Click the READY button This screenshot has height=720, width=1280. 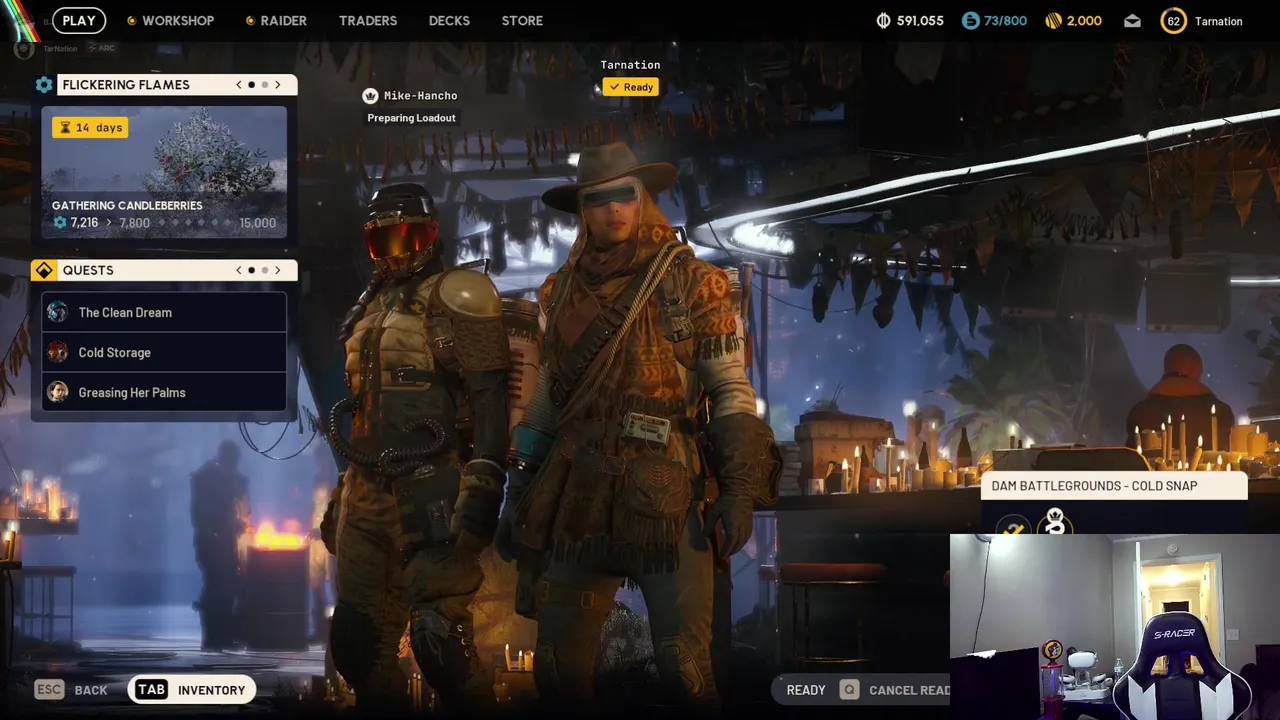[806, 690]
